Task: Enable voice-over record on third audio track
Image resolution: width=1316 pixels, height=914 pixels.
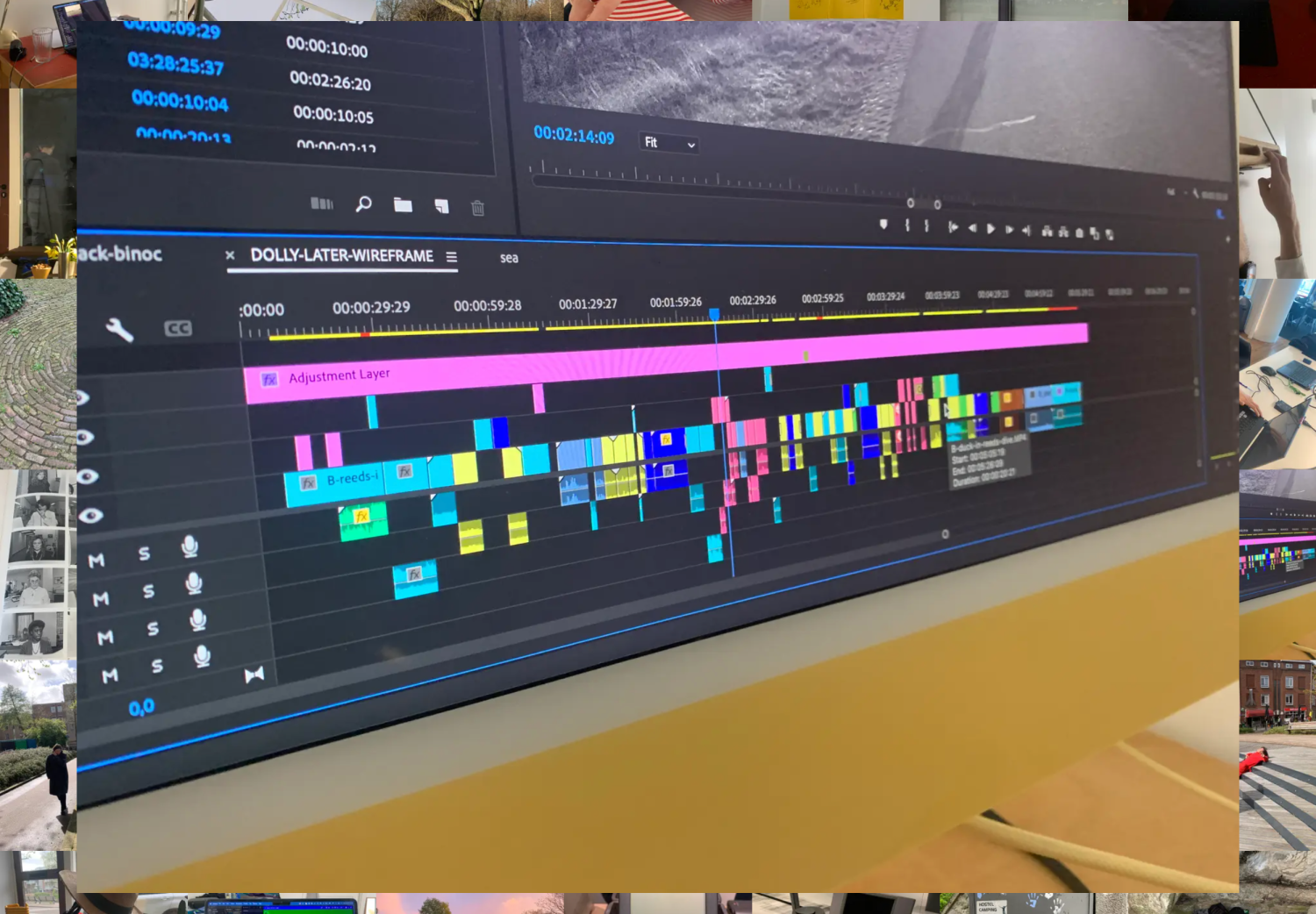Action: tap(198, 620)
